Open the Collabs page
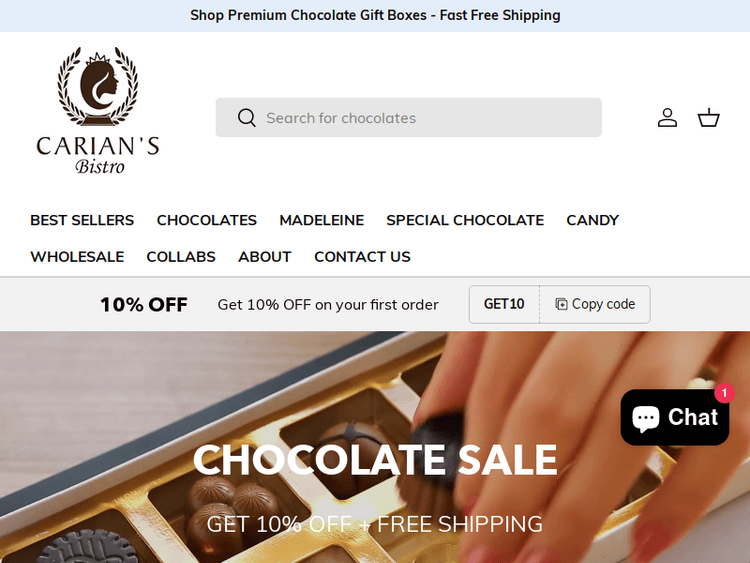Viewport: 750px width, 563px height. pos(181,257)
